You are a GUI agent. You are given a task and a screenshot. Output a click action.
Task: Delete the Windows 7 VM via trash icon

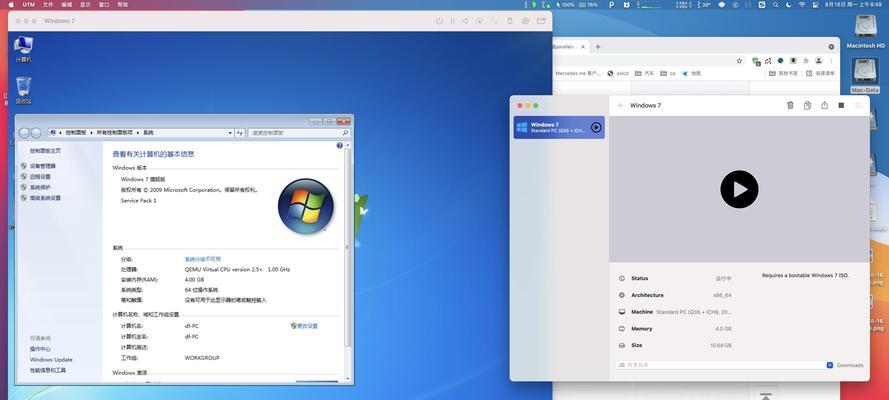pos(790,105)
